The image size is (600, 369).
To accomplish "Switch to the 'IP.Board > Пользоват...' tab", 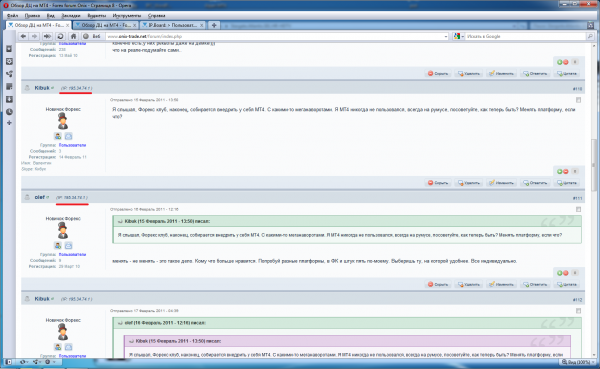I will 173,25.
